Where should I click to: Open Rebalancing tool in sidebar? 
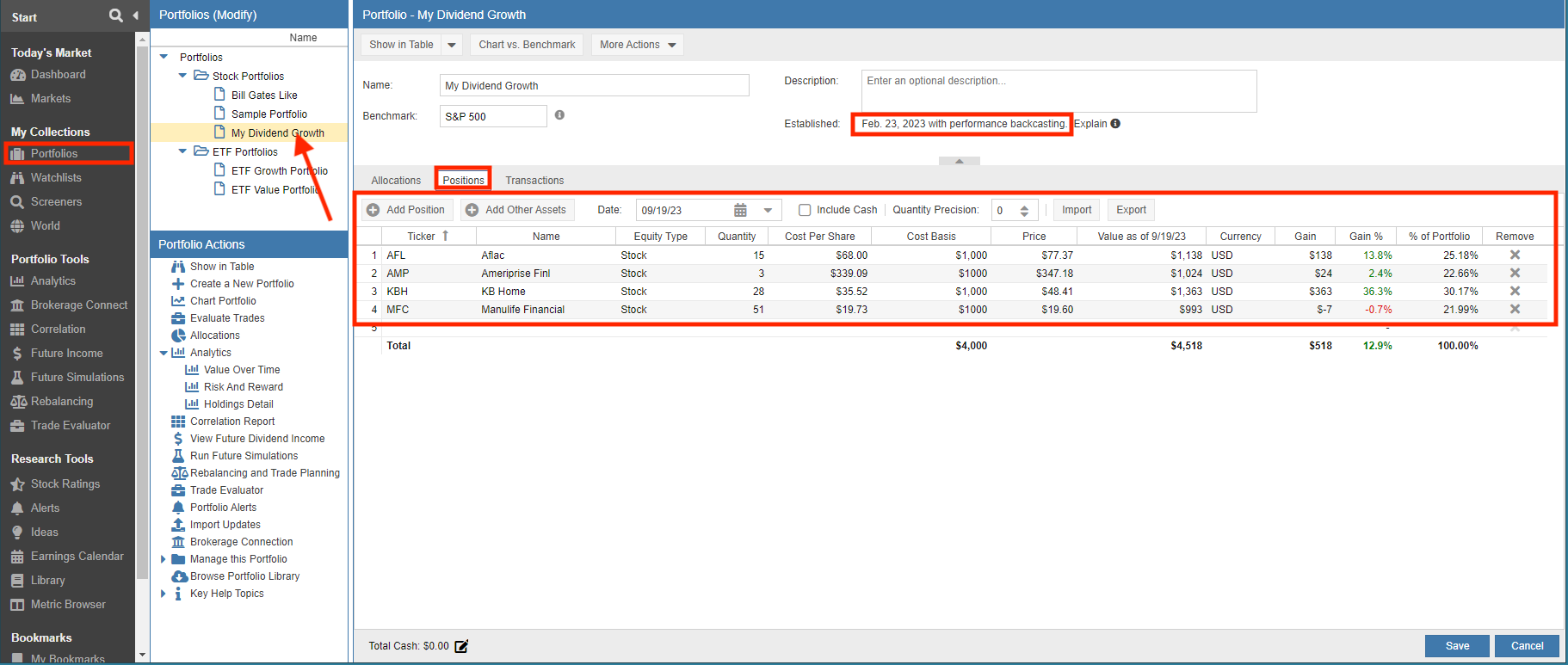[x=62, y=402]
